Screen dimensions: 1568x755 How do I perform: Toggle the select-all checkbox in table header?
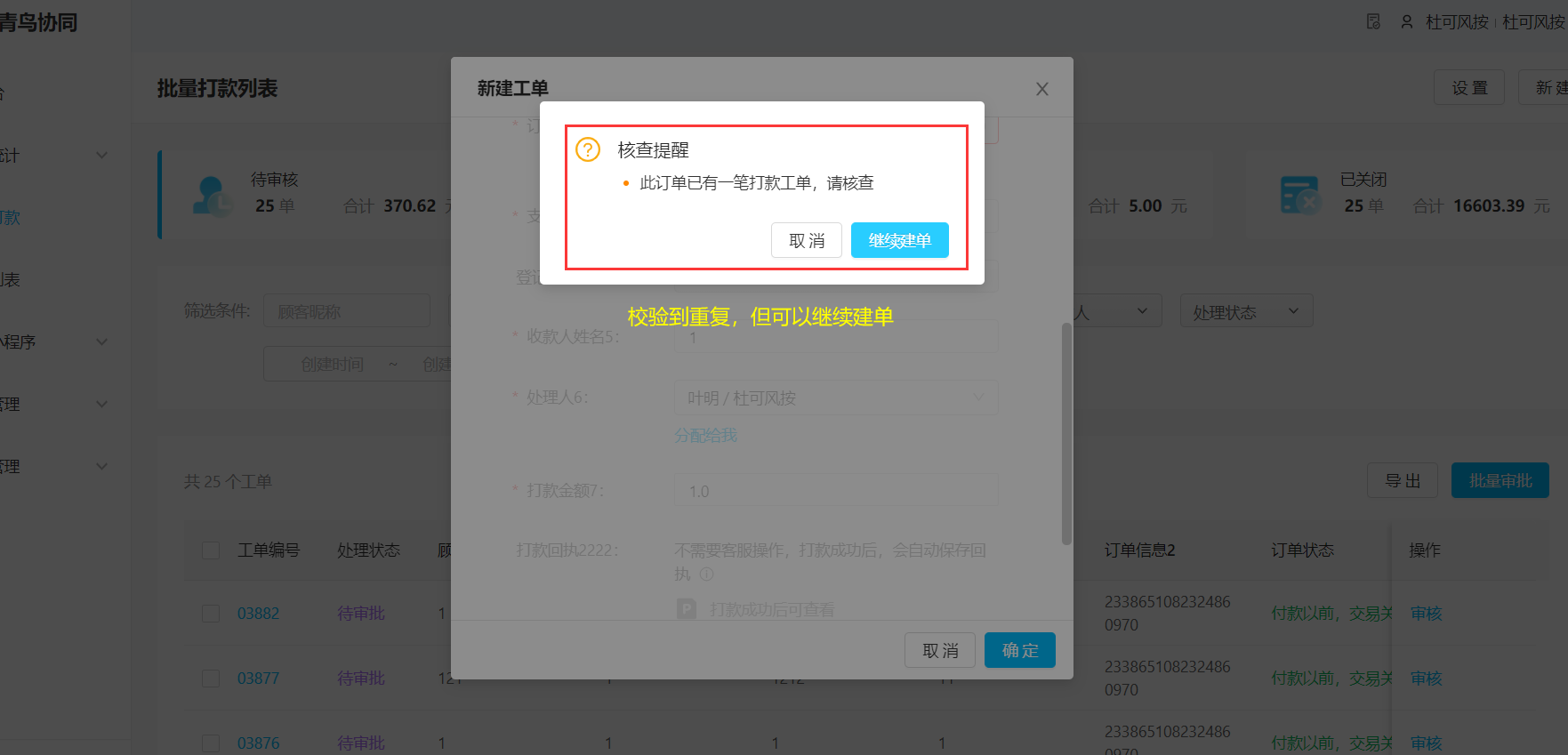click(x=211, y=550)
